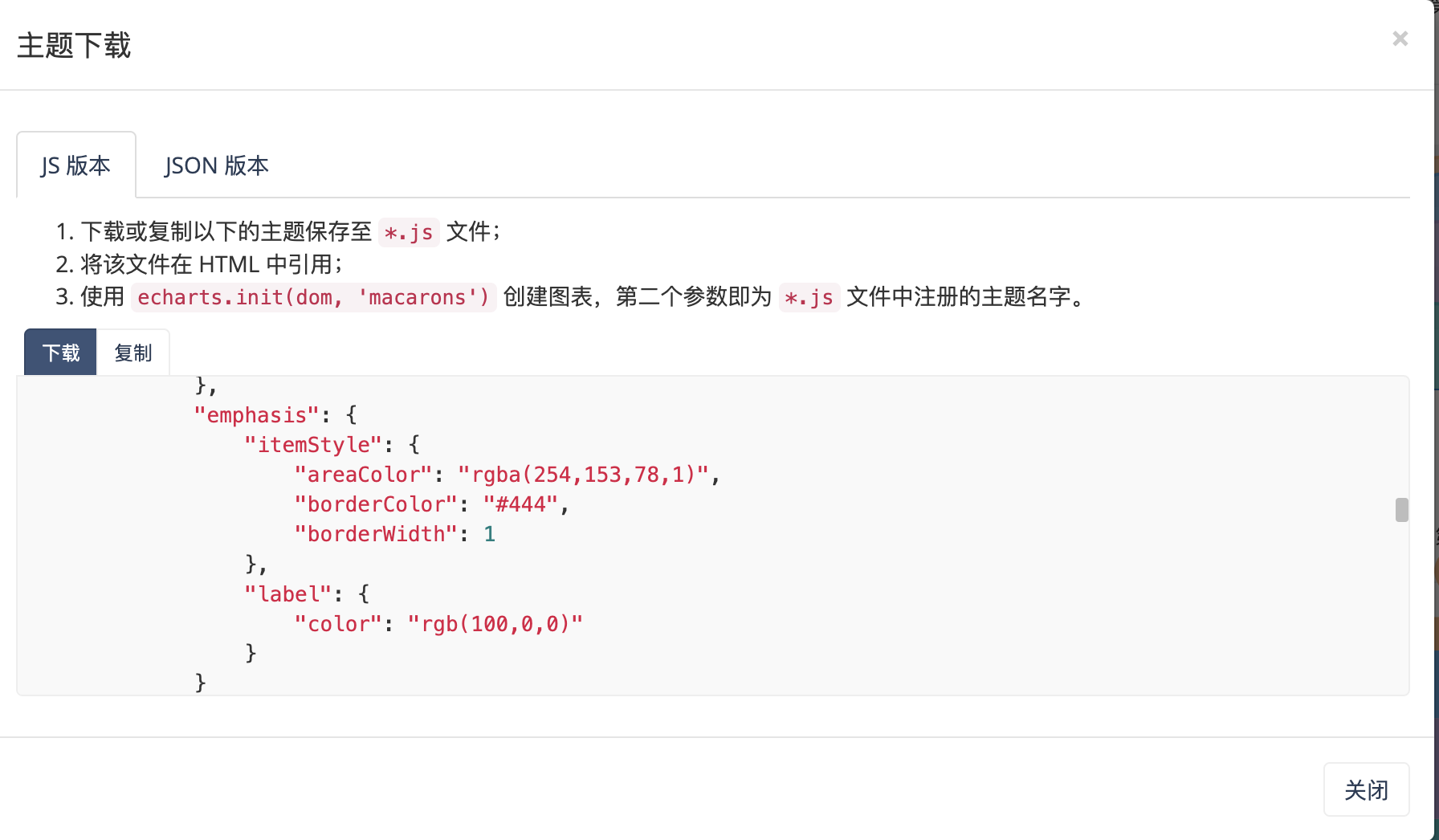Click the 主题下载 dialog title
Viewport: 1439px width, 840px height.
pyautogui.click(x=74, y=45)
